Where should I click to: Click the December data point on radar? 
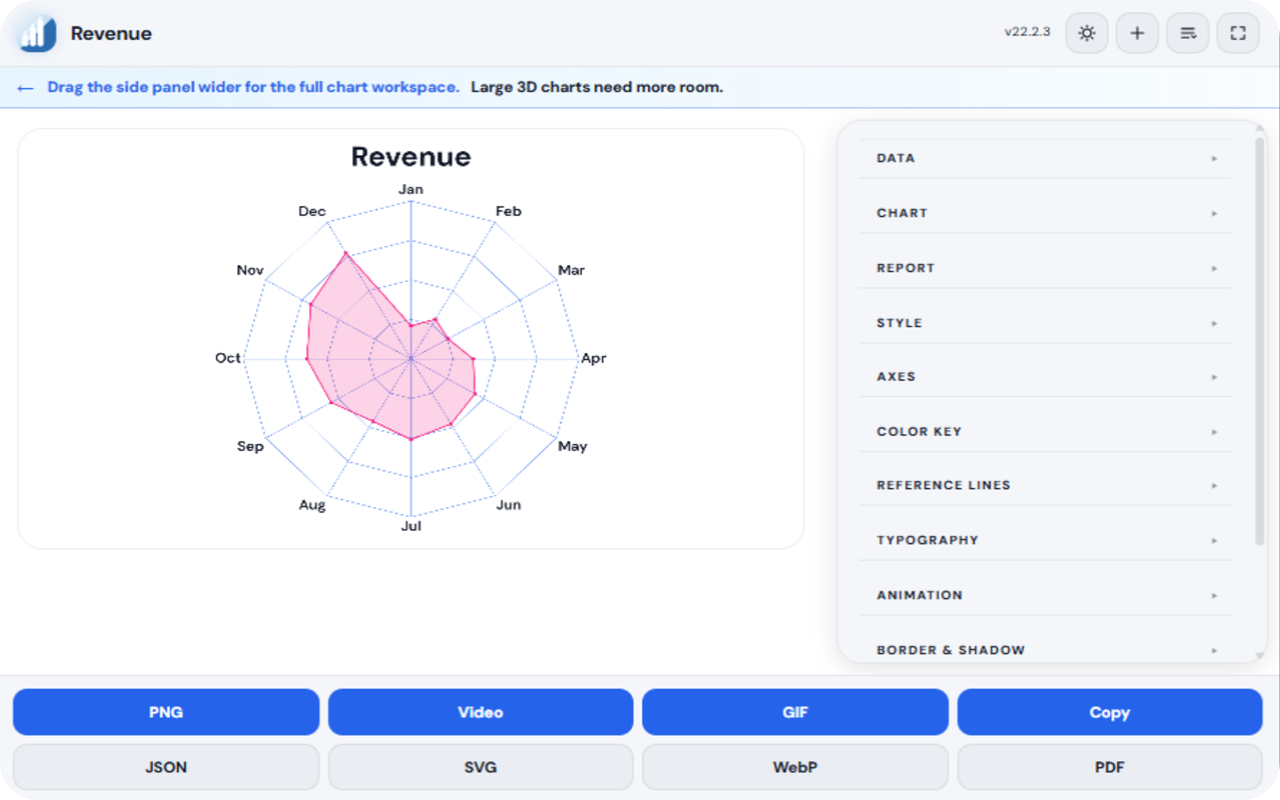click(x=346, y=254)
